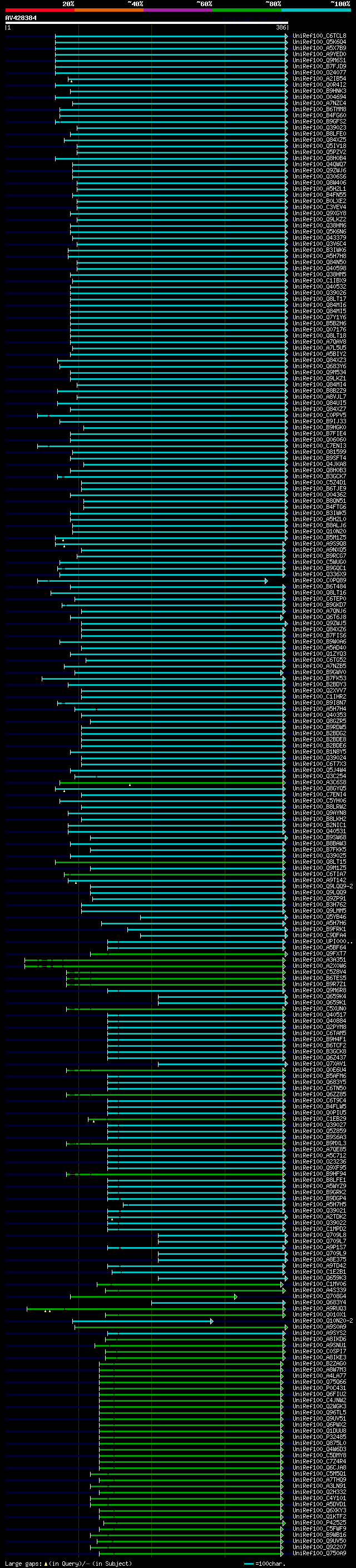Screen dimensions: 356x1568
Task: Select the UniRef100_A2IB54 label
Action: click(319, 78)
